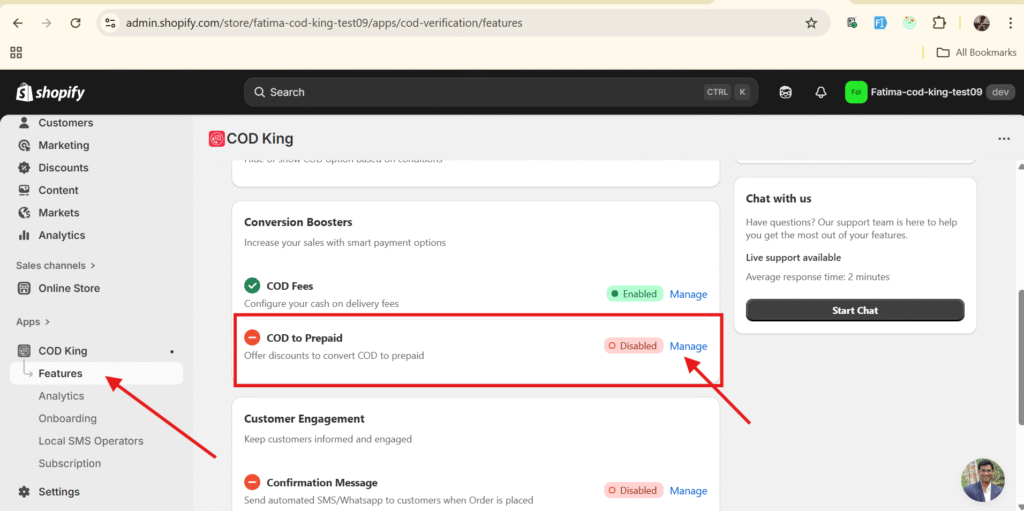Viewport: 1024px width, 511px height.
Task: Open Chrome apps grid icon
Action: pyautogui.click(x=16, y=52)
